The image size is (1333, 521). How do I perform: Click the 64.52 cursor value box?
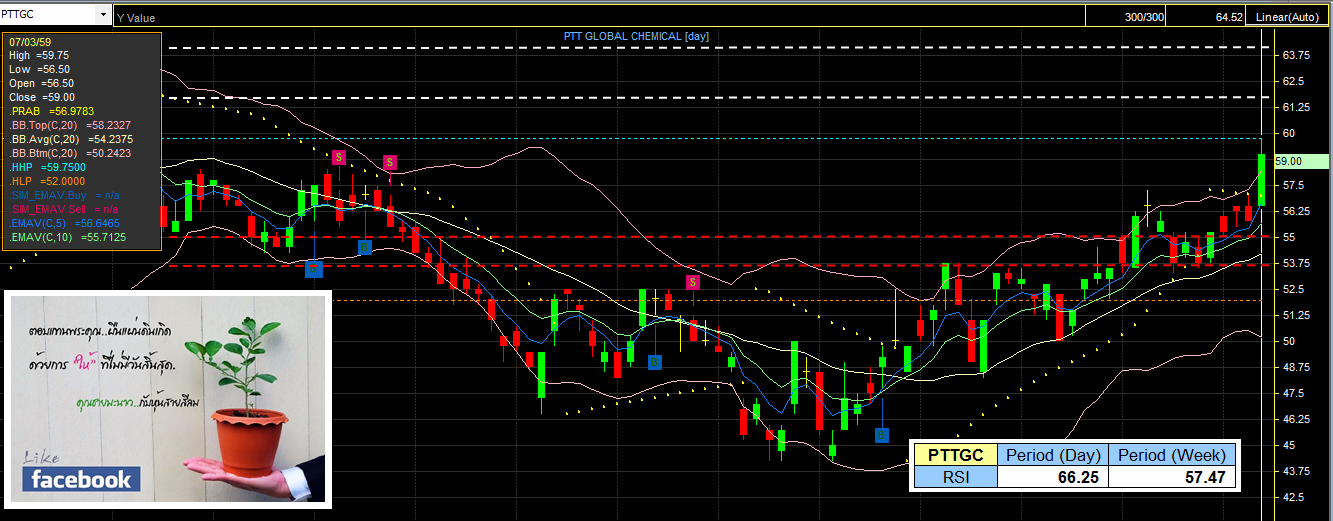coord(1206,17)
